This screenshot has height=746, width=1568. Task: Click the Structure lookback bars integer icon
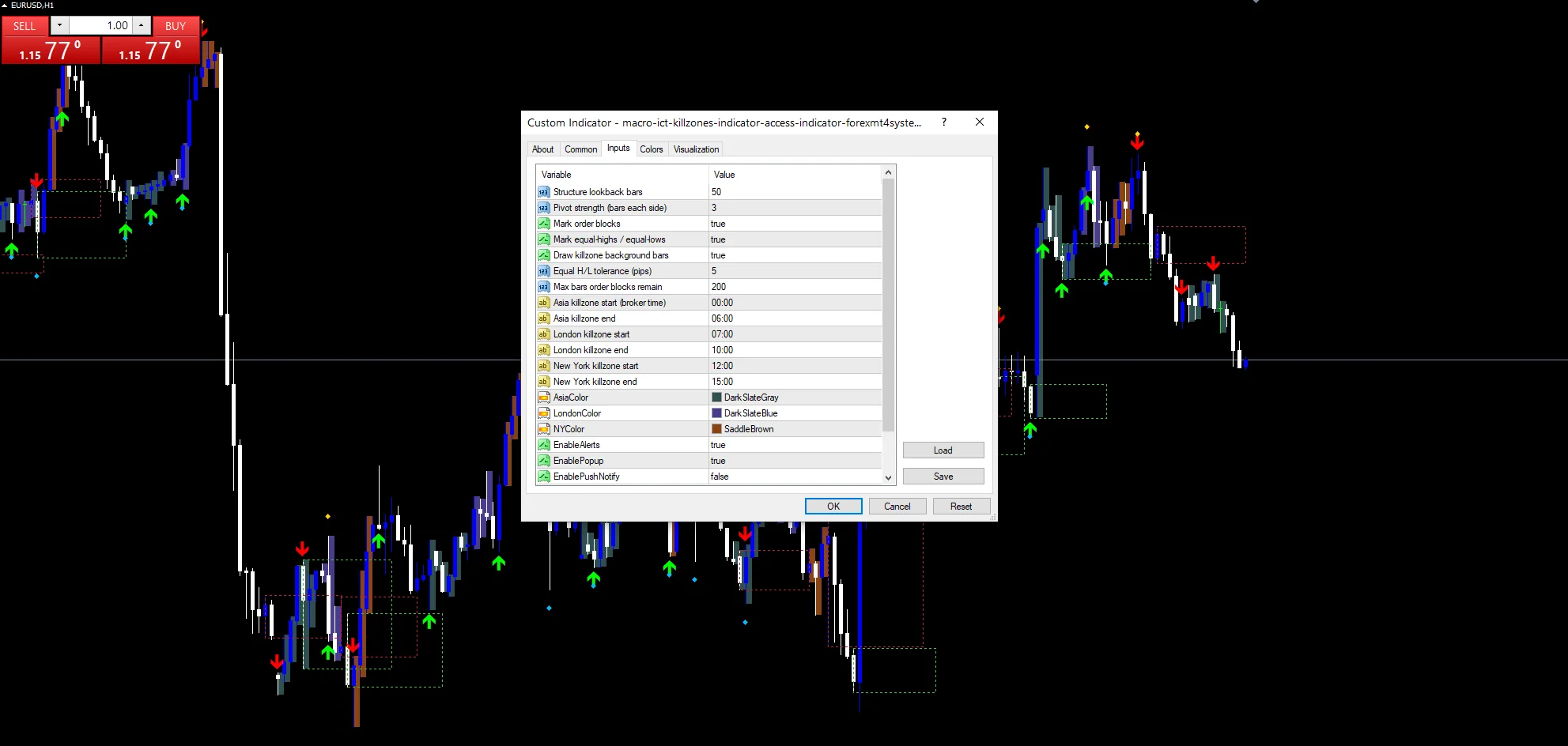(x=543, y=192)
